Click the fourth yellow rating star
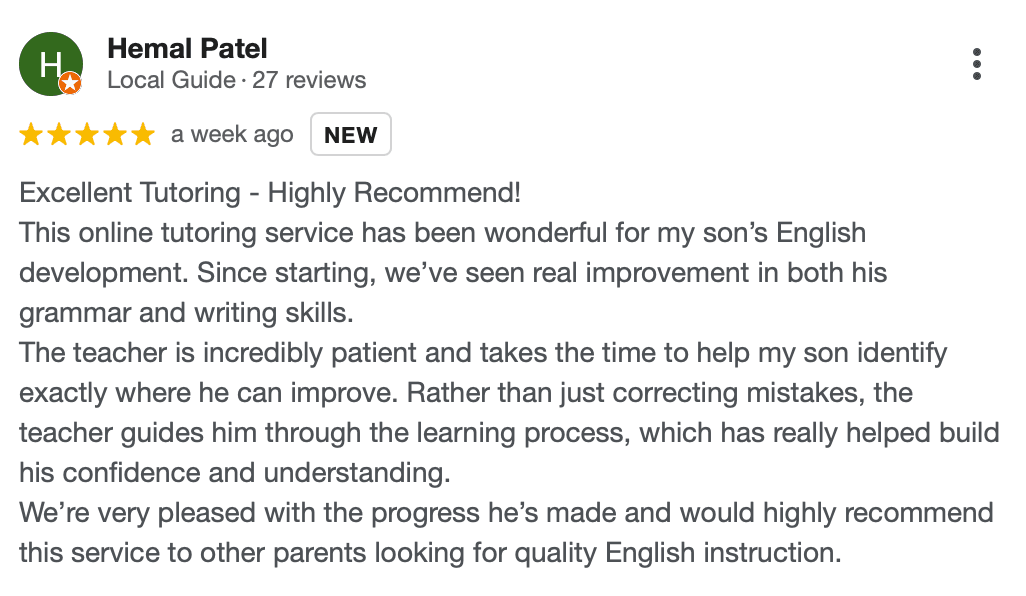The height and width of the screenshot is (596, 1026). (x=114, y=133)
